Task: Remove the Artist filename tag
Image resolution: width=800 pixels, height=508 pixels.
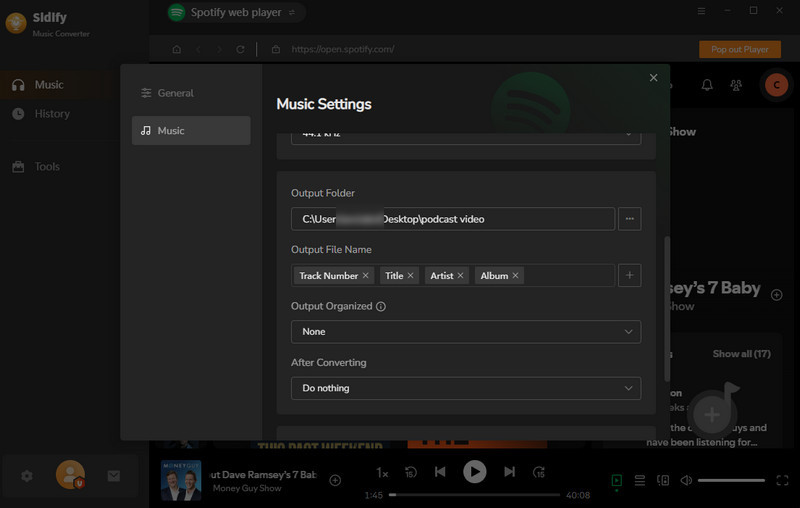Action: click(460, 275)
